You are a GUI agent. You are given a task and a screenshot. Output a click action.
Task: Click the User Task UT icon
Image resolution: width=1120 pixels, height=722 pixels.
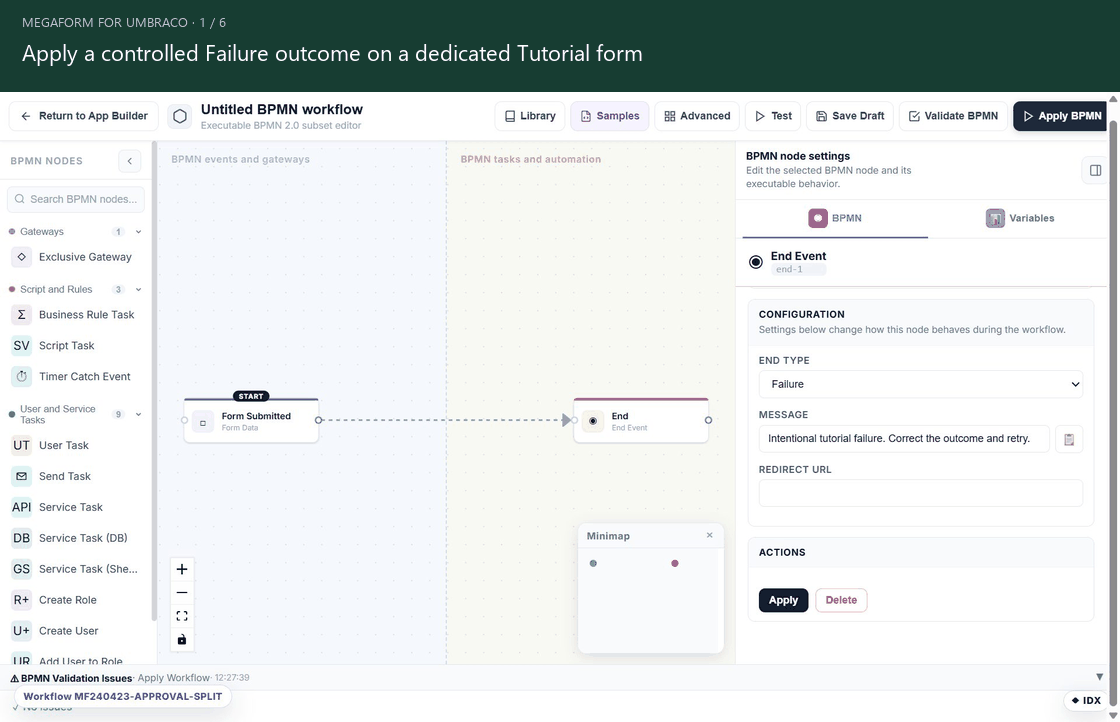click(21, 446)
